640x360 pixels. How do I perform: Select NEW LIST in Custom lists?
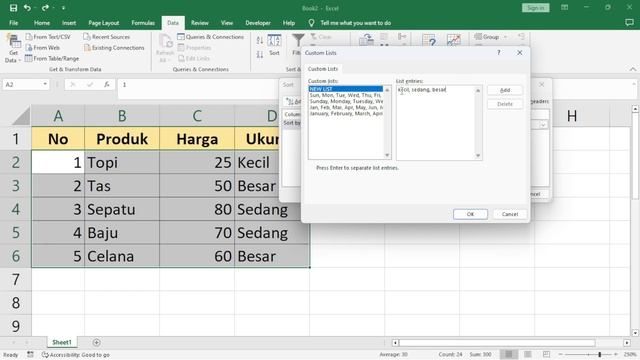point(346,89)
